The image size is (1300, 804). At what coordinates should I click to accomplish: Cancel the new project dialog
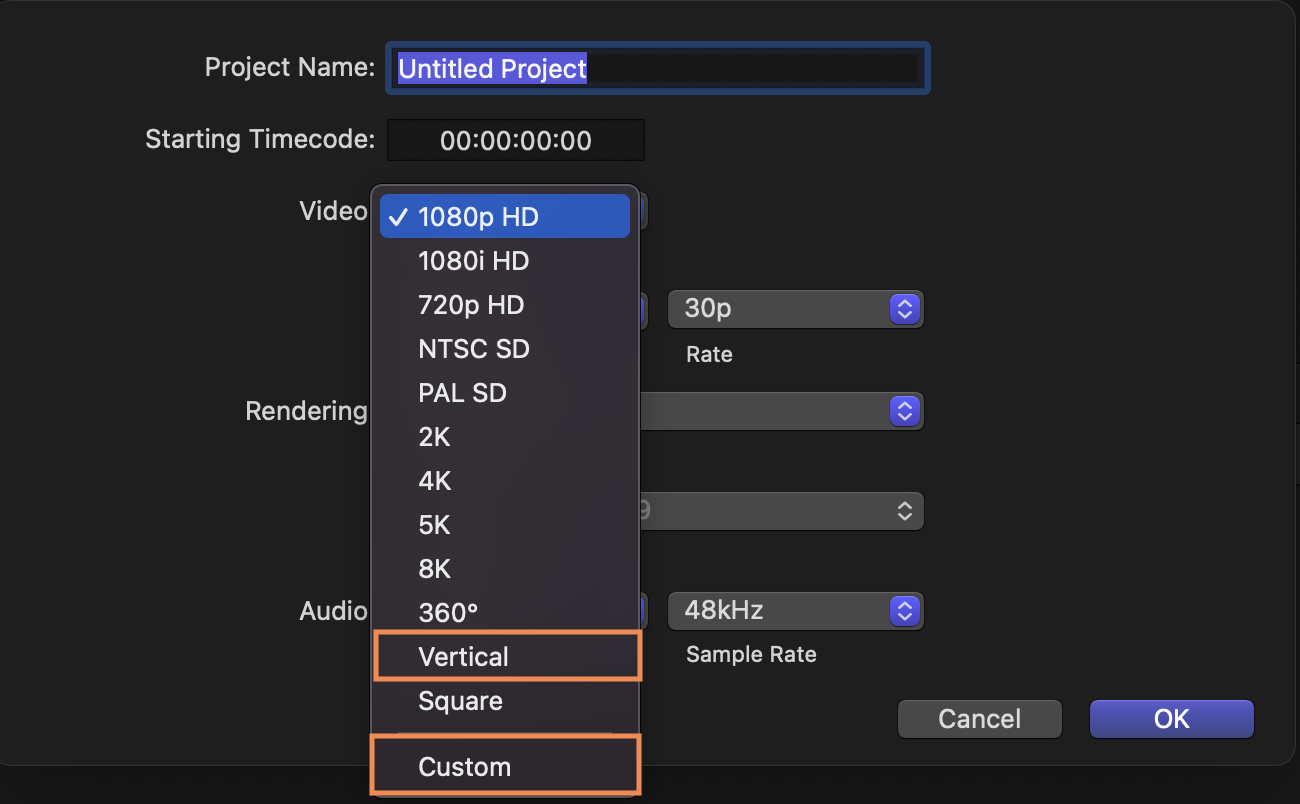pyautogui.click(x=980, y=719)
